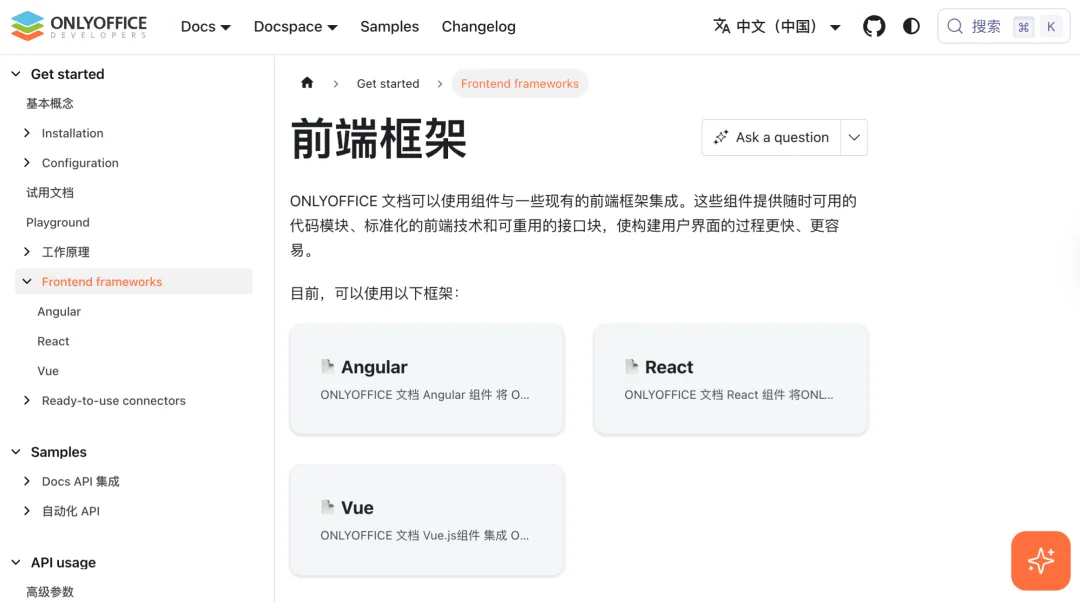Open the ONLYOFFICE Developers logo home link
1080x602 pixels.
[79, 26]
